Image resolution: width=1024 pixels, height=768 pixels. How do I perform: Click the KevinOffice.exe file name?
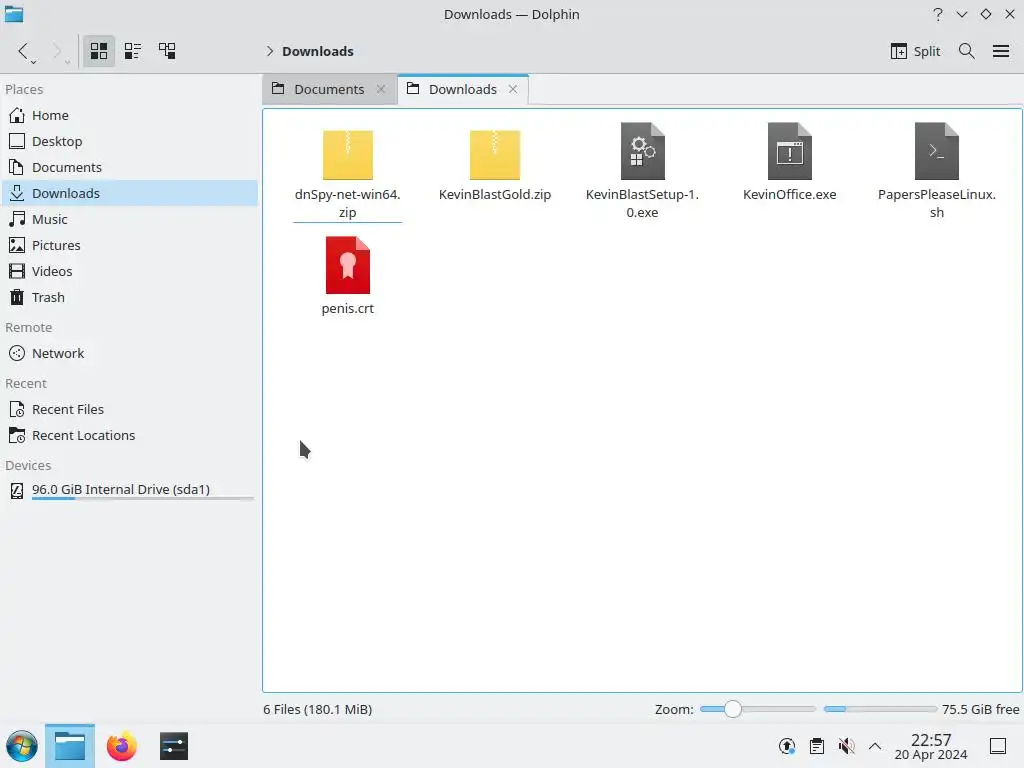tap(790, 195)
